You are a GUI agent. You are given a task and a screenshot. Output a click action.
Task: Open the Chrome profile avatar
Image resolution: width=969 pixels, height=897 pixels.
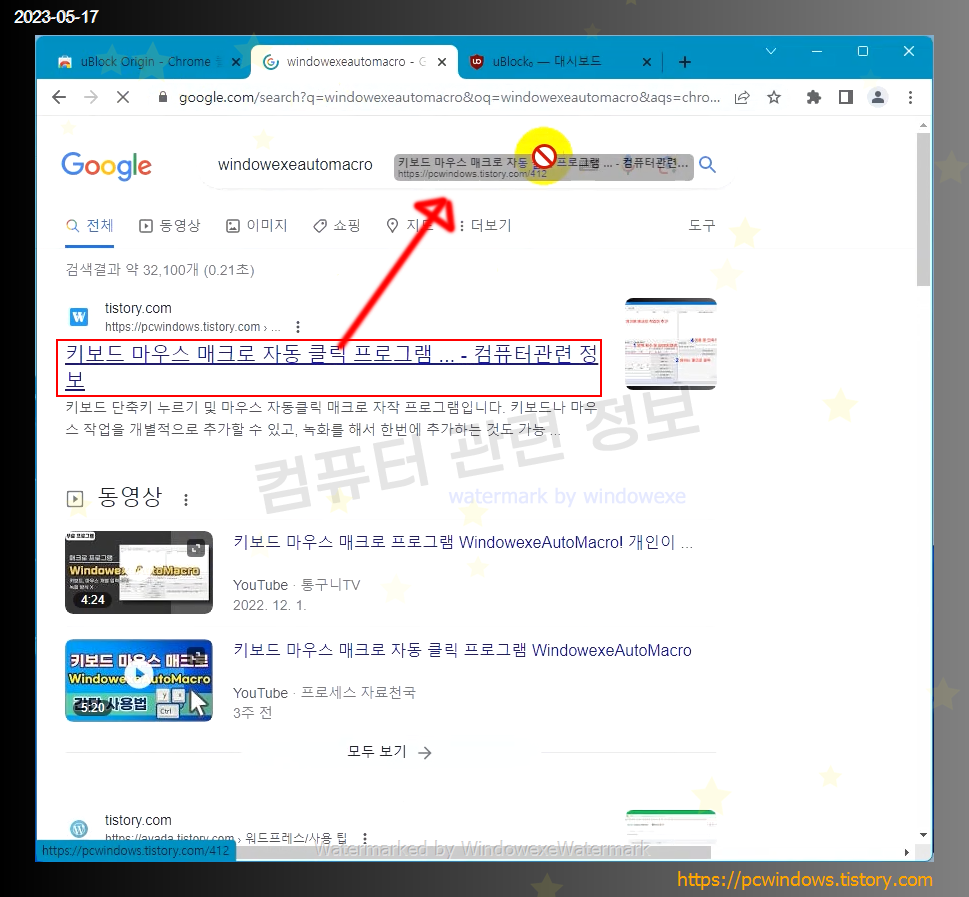tap(878, 97)
